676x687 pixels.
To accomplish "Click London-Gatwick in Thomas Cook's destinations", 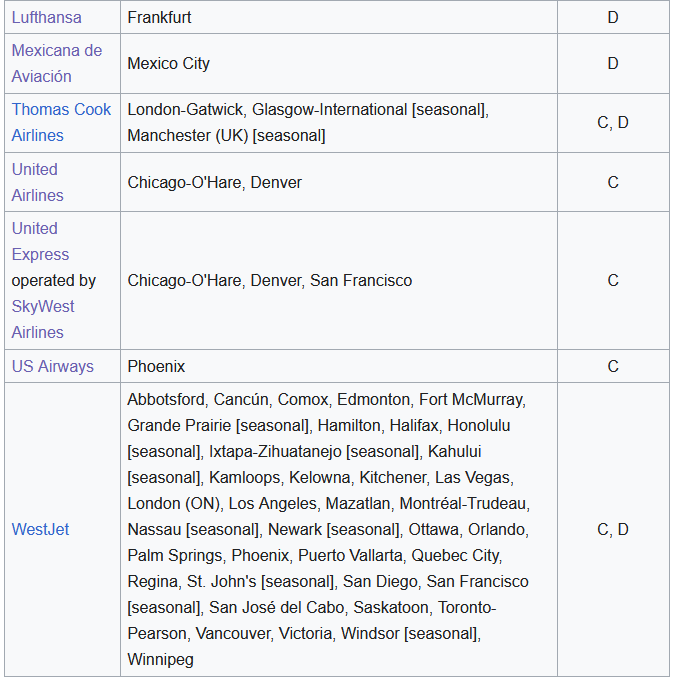I will [x=185, y=109].
